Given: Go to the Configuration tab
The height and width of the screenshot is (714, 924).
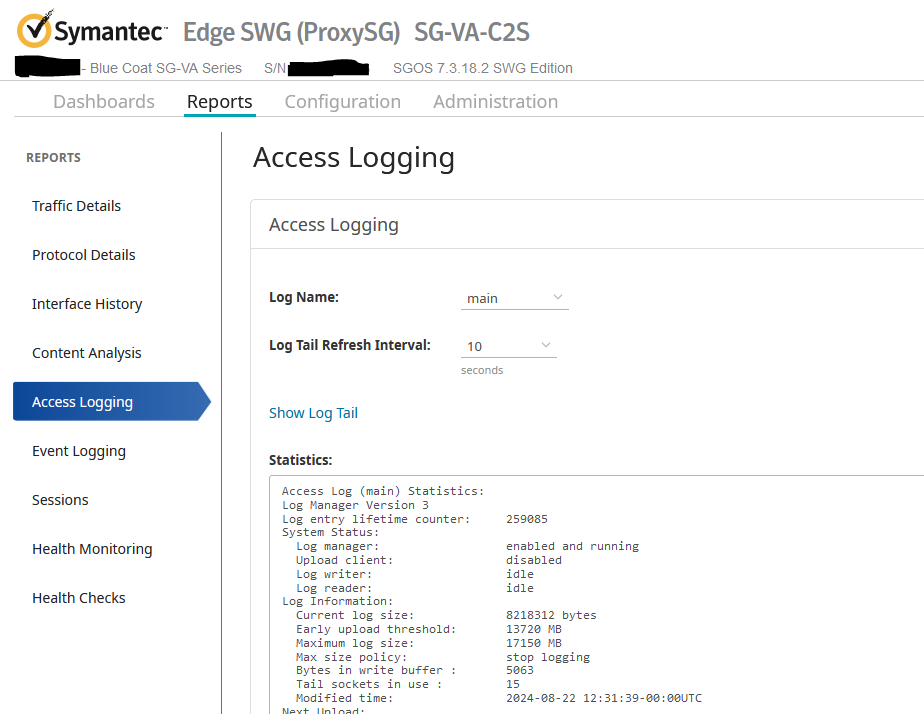Looking at the screenshot, I should [x=342, y=102].
